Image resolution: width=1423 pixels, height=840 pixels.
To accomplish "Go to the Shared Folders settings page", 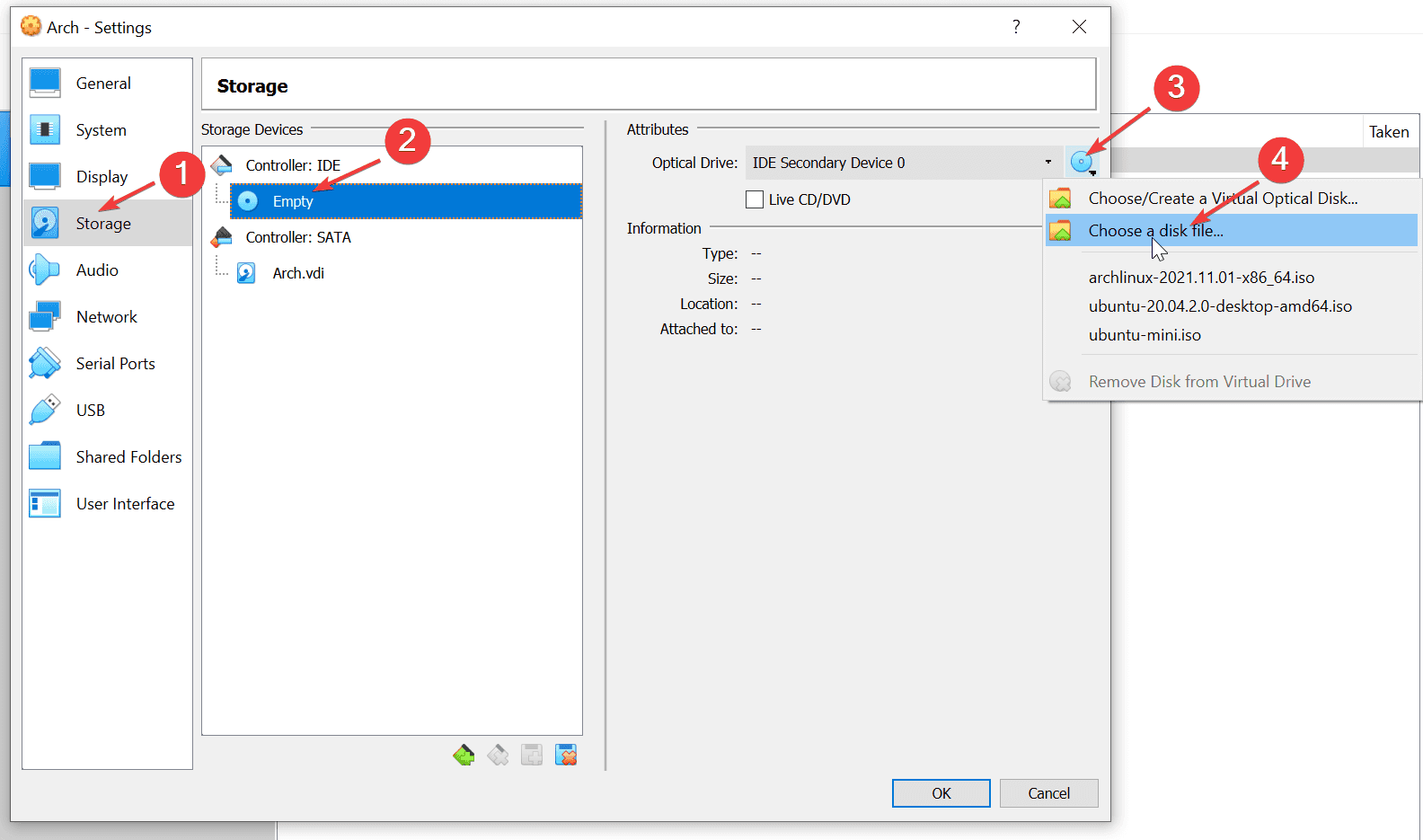I will point(107,456).
